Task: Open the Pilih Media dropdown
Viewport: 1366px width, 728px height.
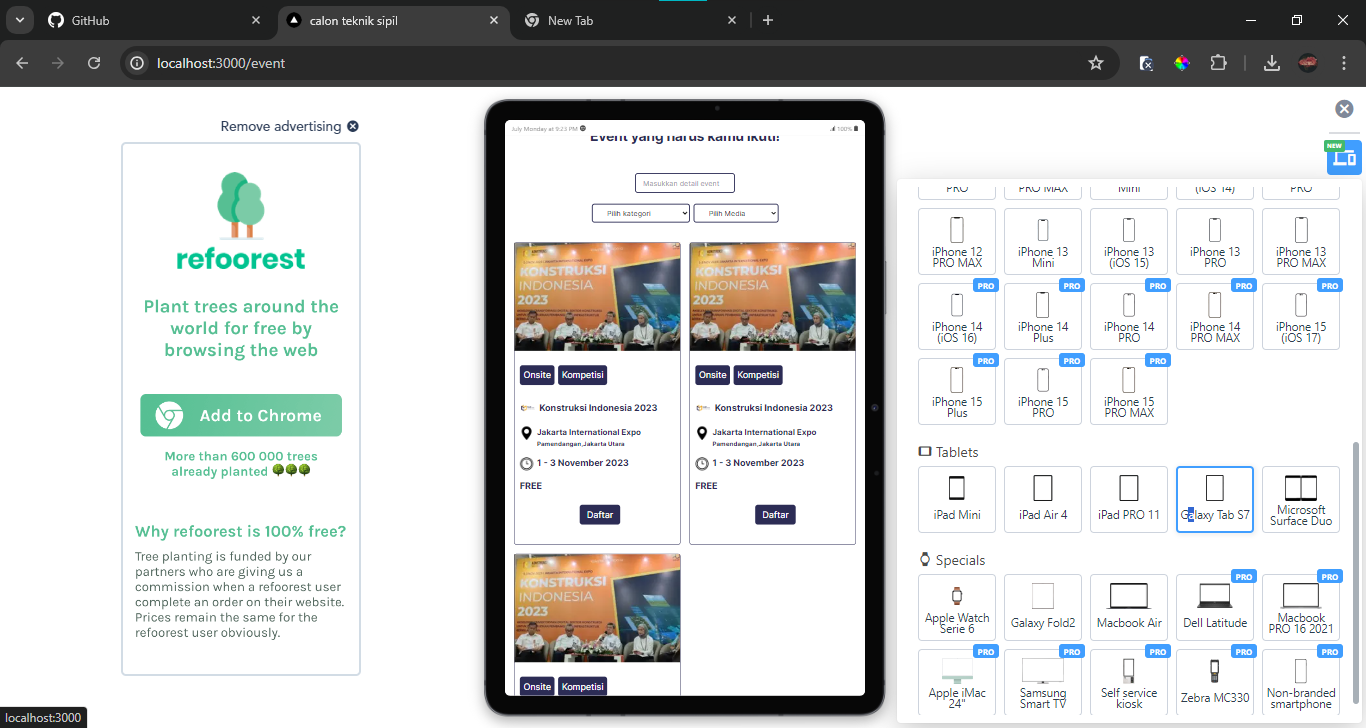Action: (736, 213)
